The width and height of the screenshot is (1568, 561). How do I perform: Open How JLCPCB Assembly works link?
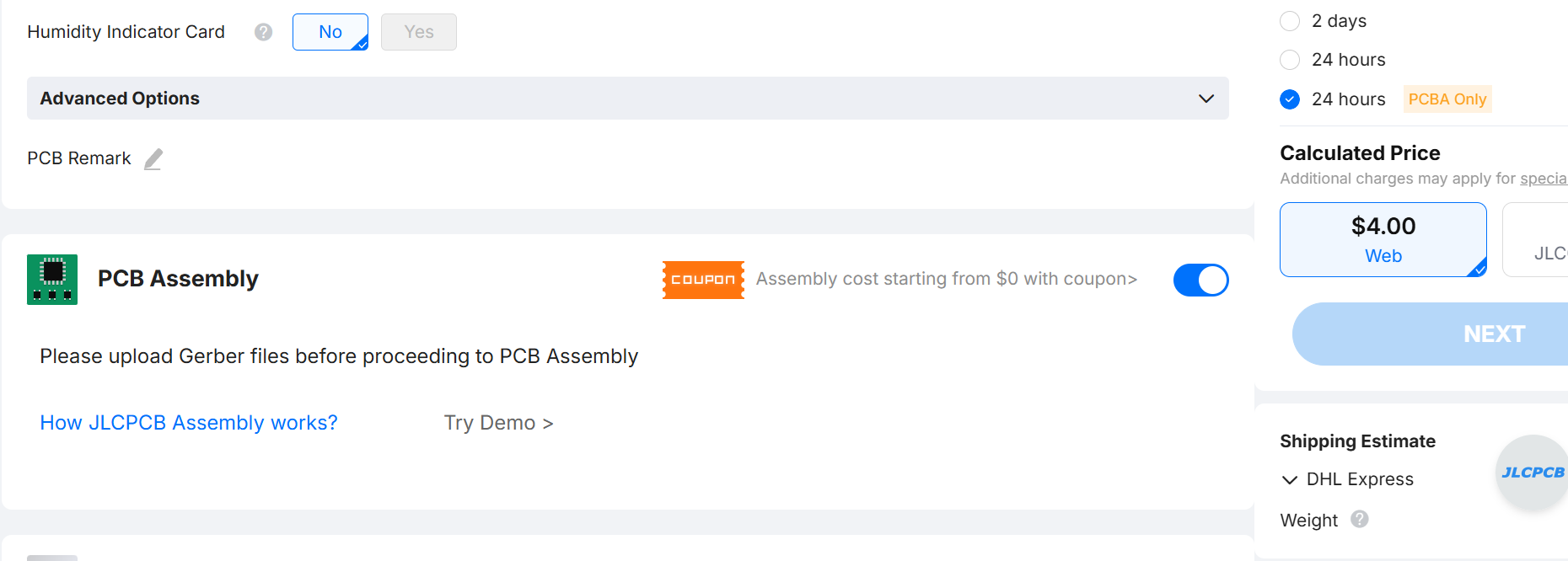click(x=189, y=423)
